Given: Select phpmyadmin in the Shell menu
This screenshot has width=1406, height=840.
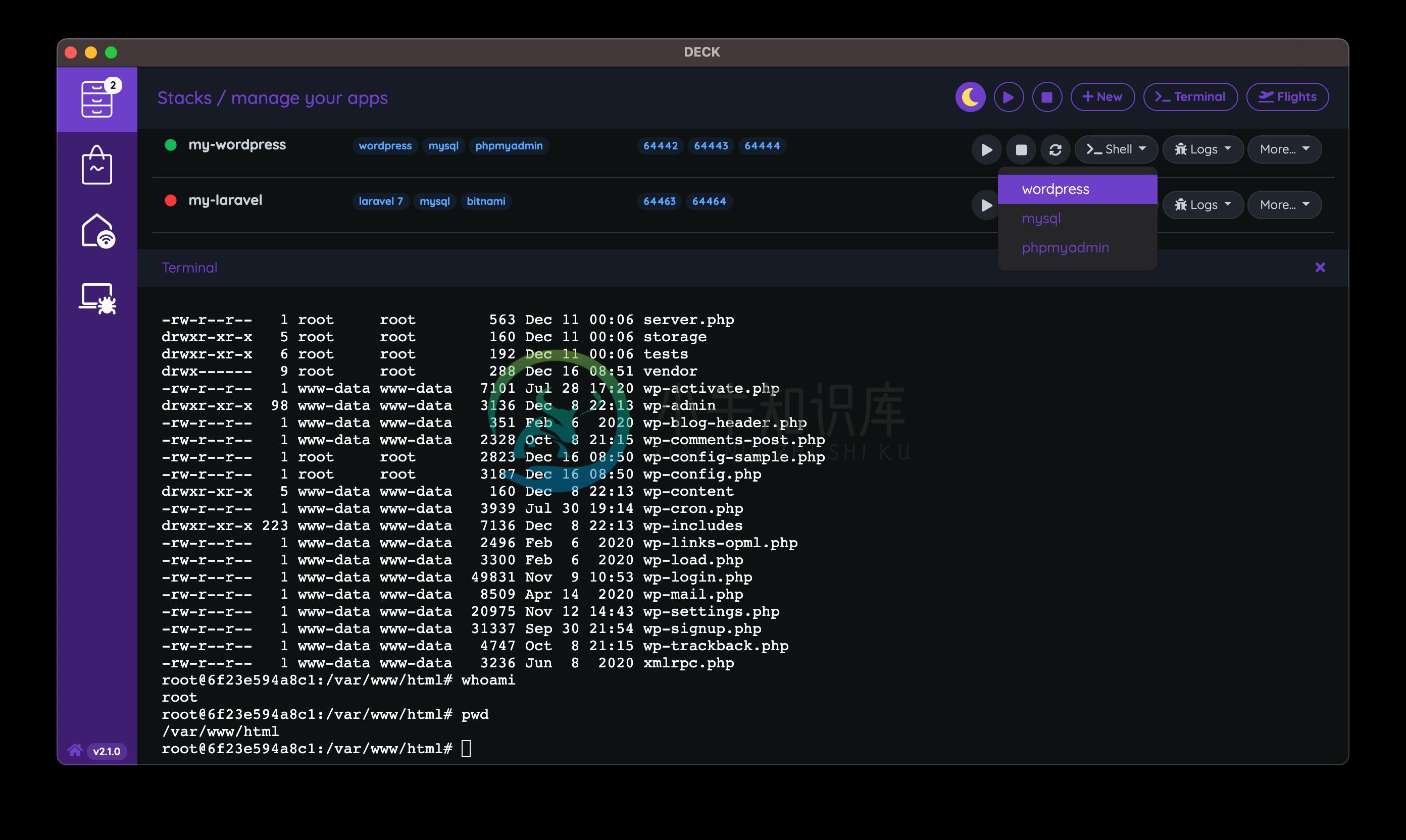Looking at the screenshot, I should point(1077,248).
